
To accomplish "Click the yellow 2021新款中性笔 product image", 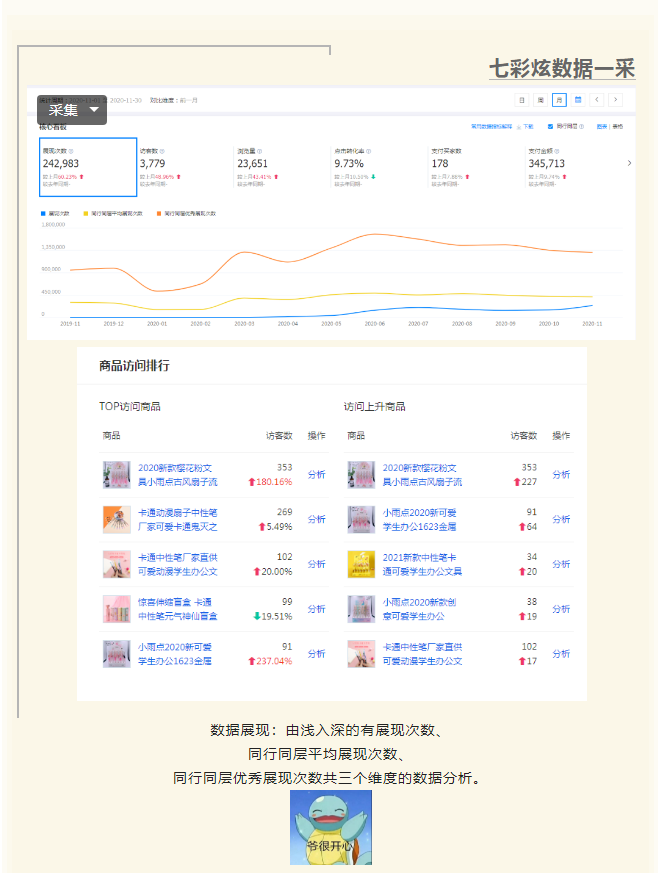I will 361,564.
